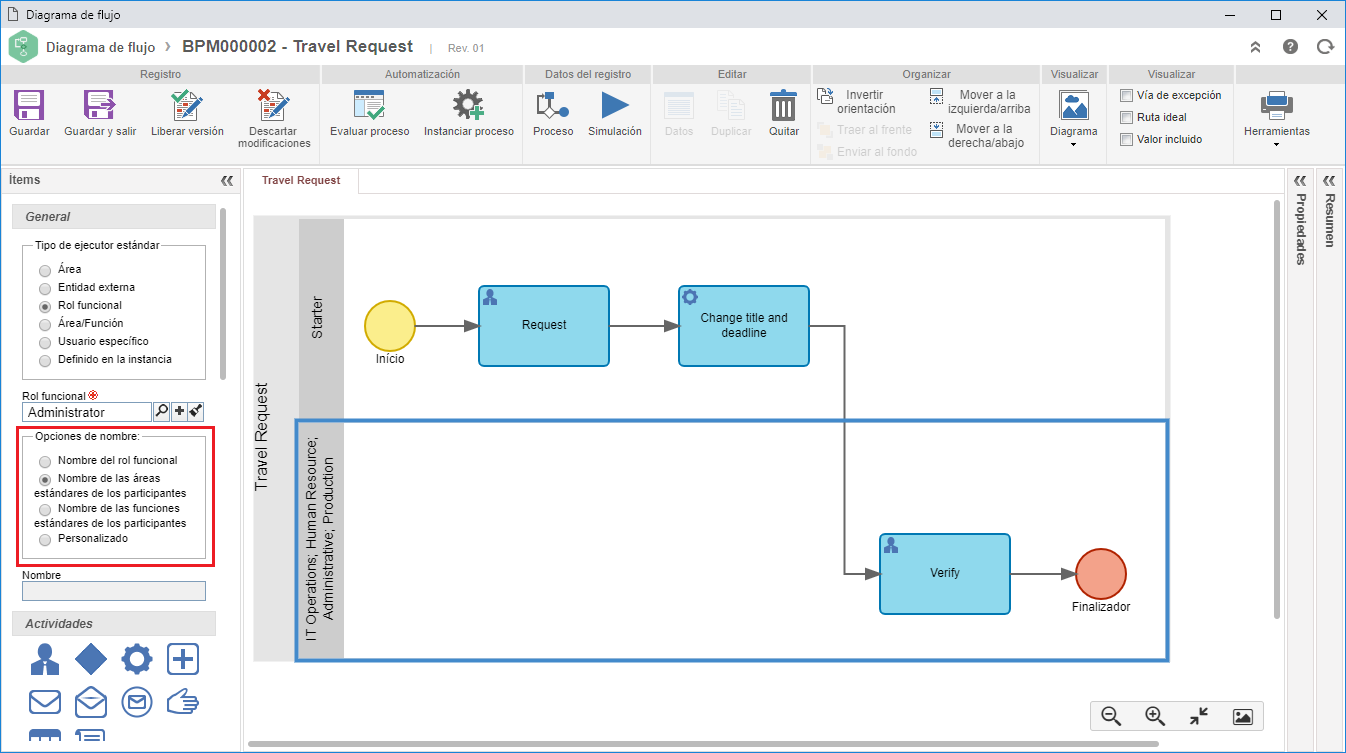Collapse the Ítems side panel
Viewport: 1346px width, 753px height.
(226, 181)
